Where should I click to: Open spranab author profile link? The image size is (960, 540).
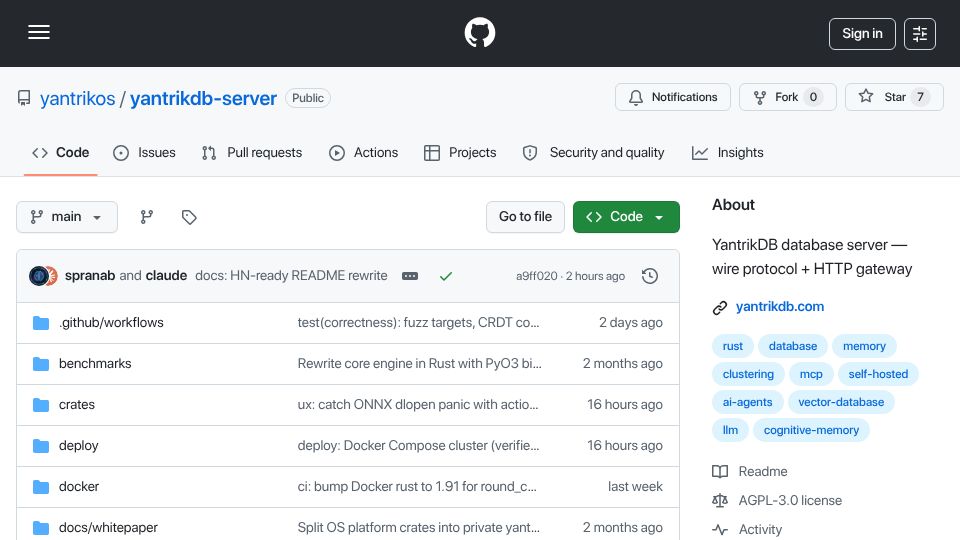tap(90, 276)
